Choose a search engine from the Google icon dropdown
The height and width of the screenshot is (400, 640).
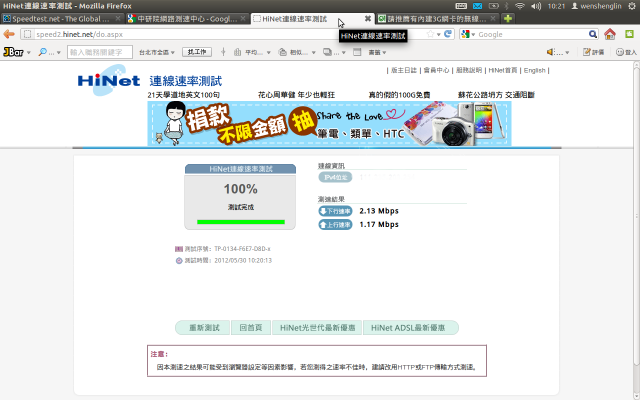pyautogui.click(x=468, y=34)
